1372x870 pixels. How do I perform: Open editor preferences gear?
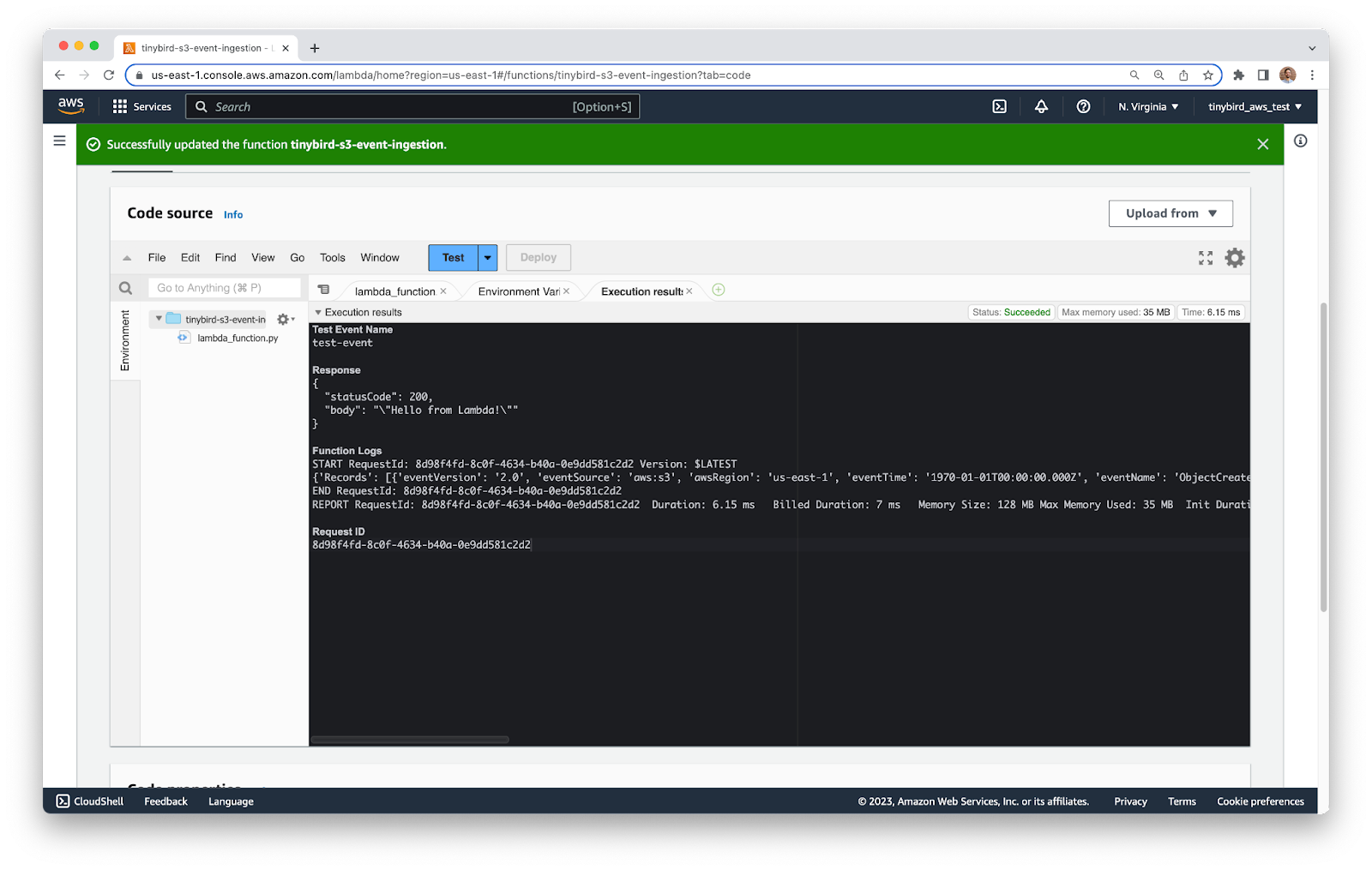1234,258
